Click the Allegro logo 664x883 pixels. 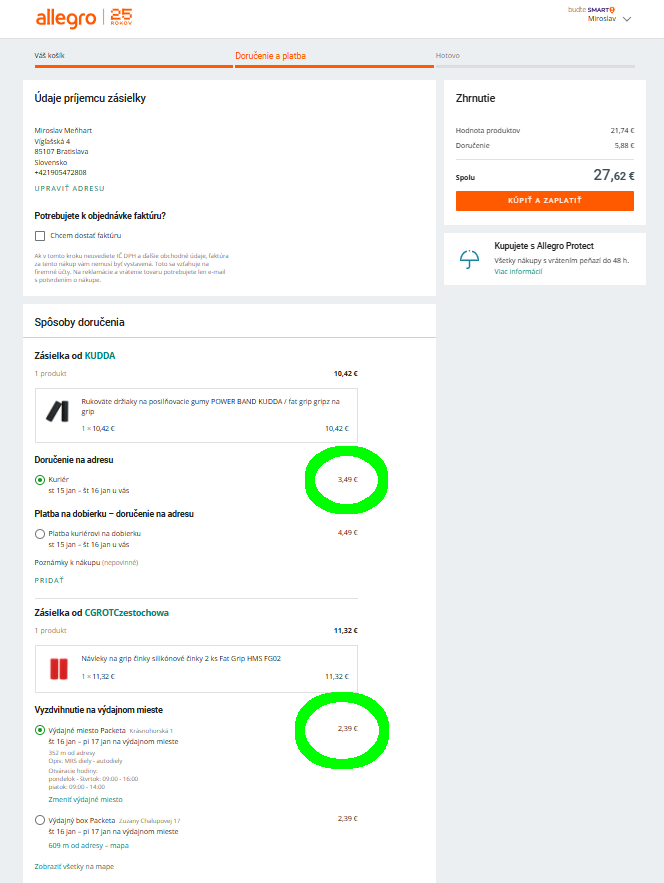pyautogui.click(x=66, y=18)
